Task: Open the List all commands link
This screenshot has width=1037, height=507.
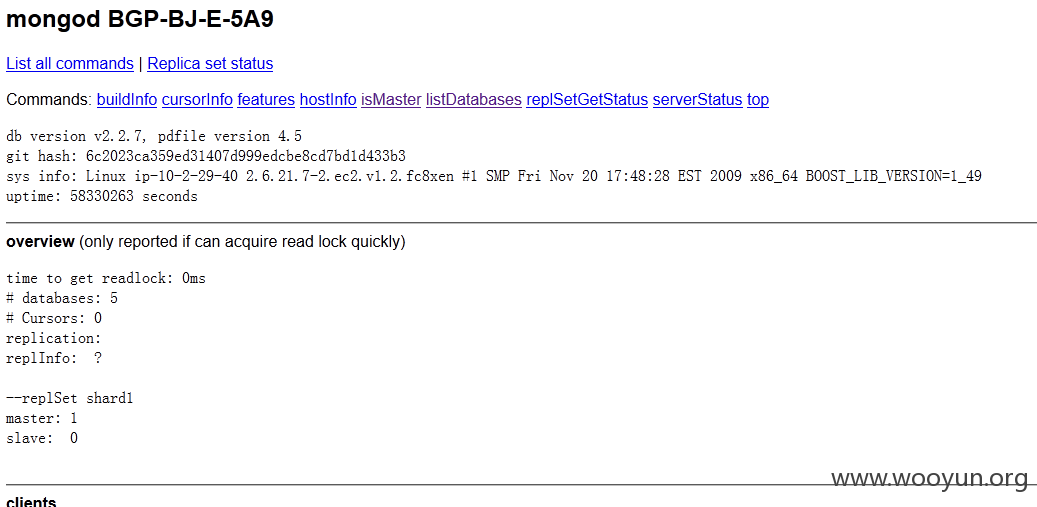Action: point(69,63)
